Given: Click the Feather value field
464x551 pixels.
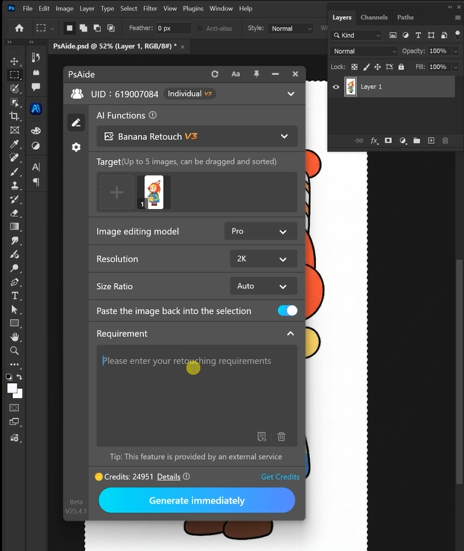Looking at the screenshot, I should pos(173,28).
